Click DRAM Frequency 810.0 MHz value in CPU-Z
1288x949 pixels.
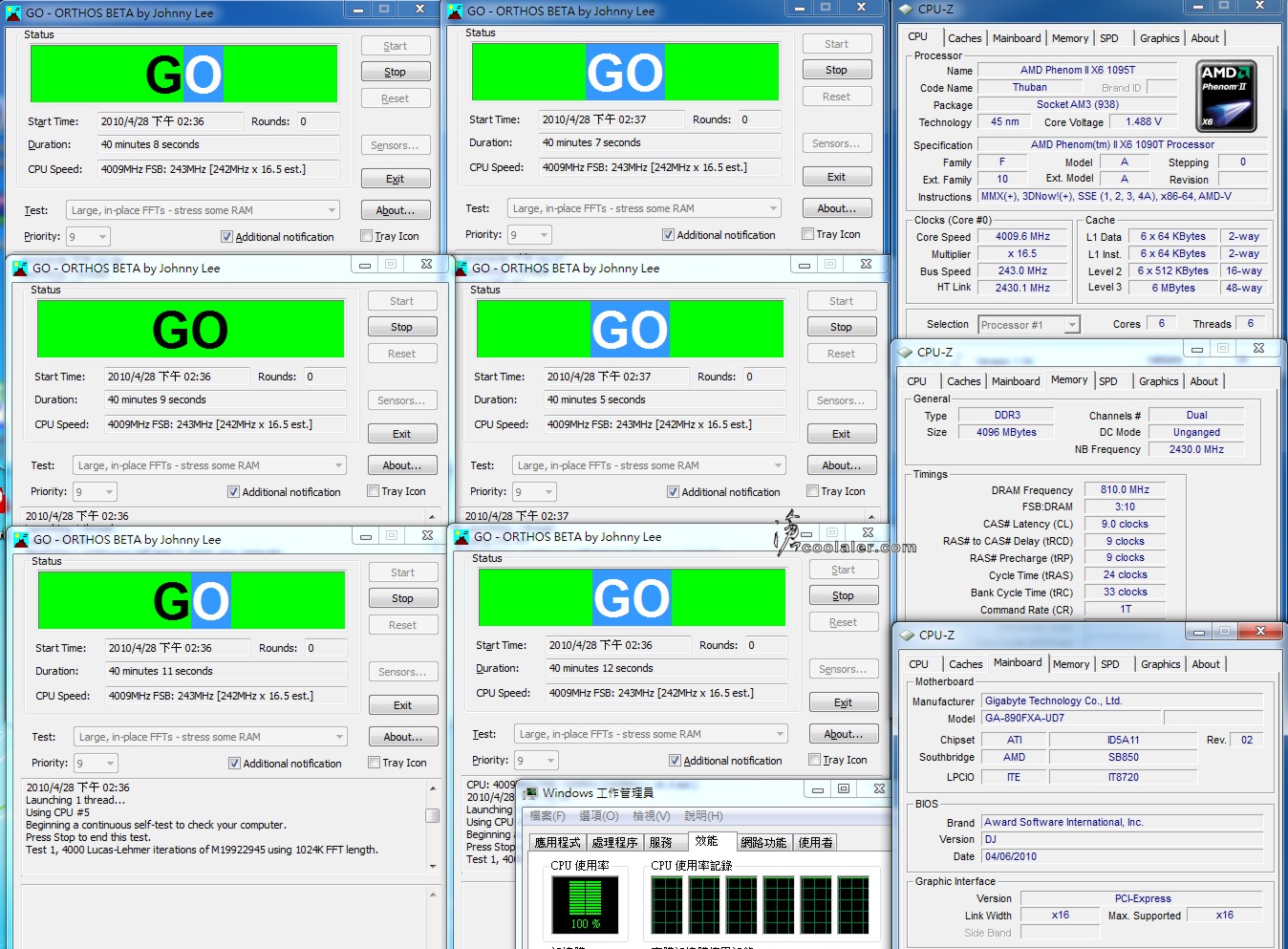pyautogui.click(x=1126, y=489)
